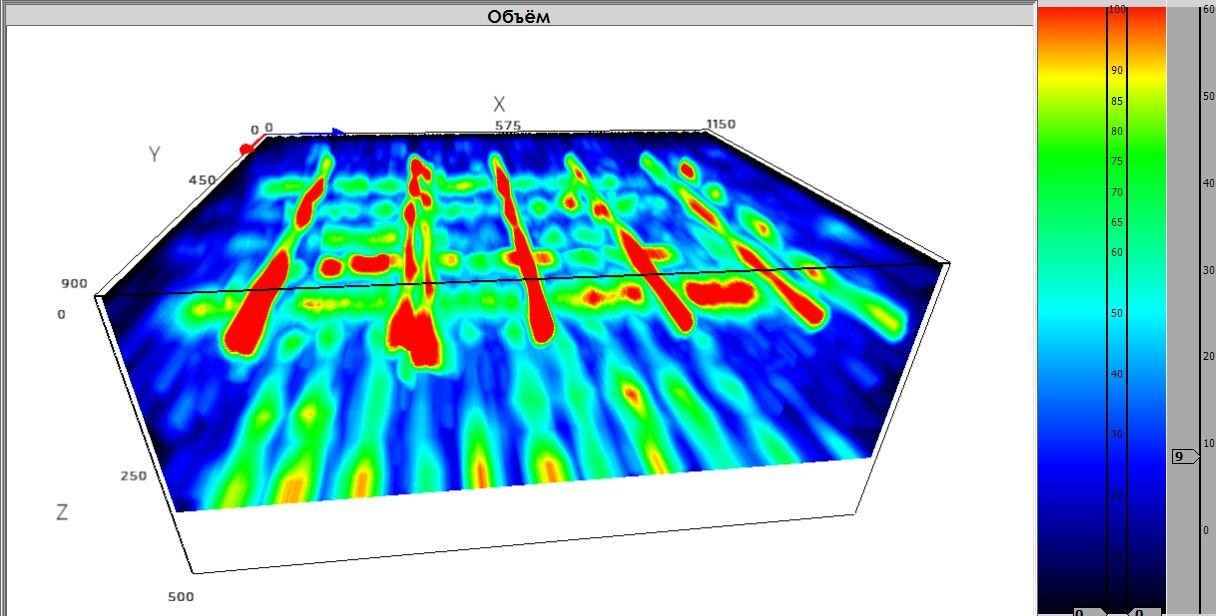Click the 30 mark on the gray gain scale
This screenshot has height=616, width=1216.
coord(1208,270)
